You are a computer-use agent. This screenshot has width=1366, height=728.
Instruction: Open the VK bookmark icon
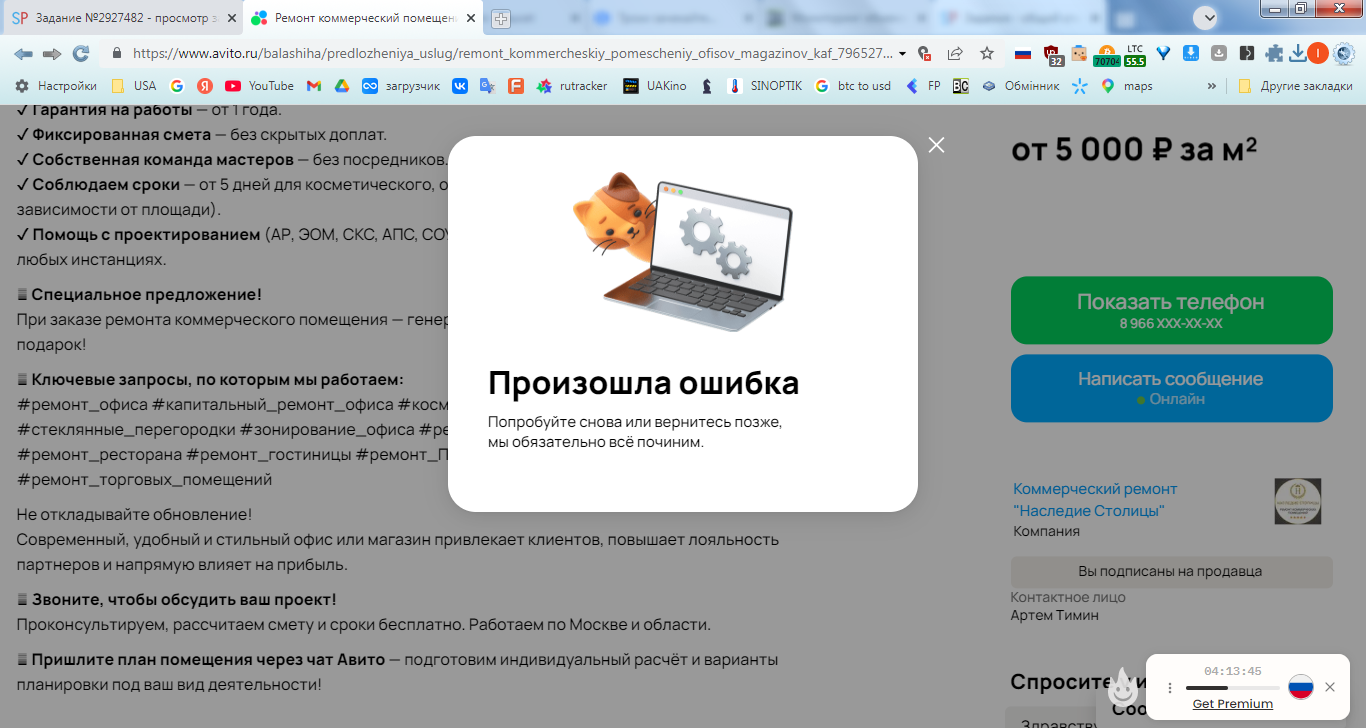pos(460,86)
